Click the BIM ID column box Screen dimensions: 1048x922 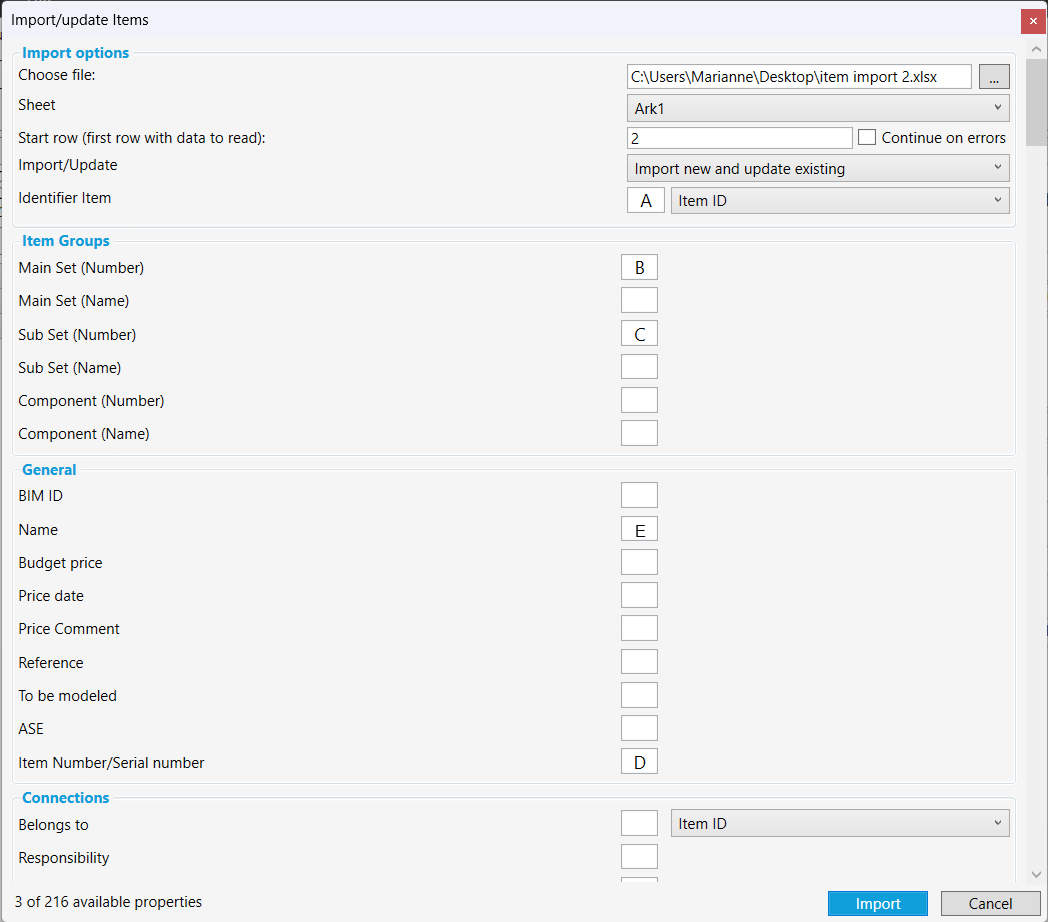point(639,496)
